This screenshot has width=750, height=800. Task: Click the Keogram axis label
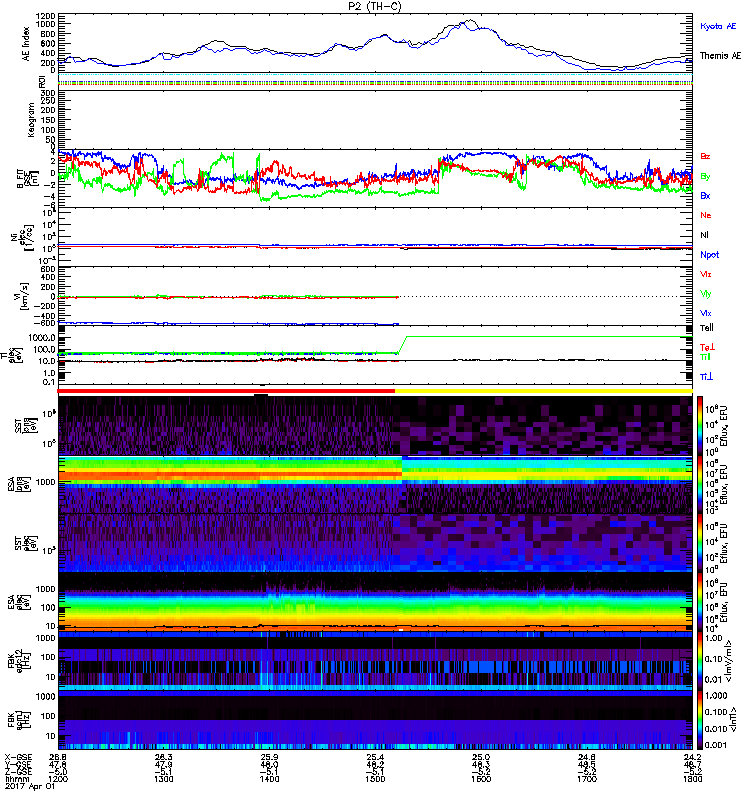[x=31, y=120]
